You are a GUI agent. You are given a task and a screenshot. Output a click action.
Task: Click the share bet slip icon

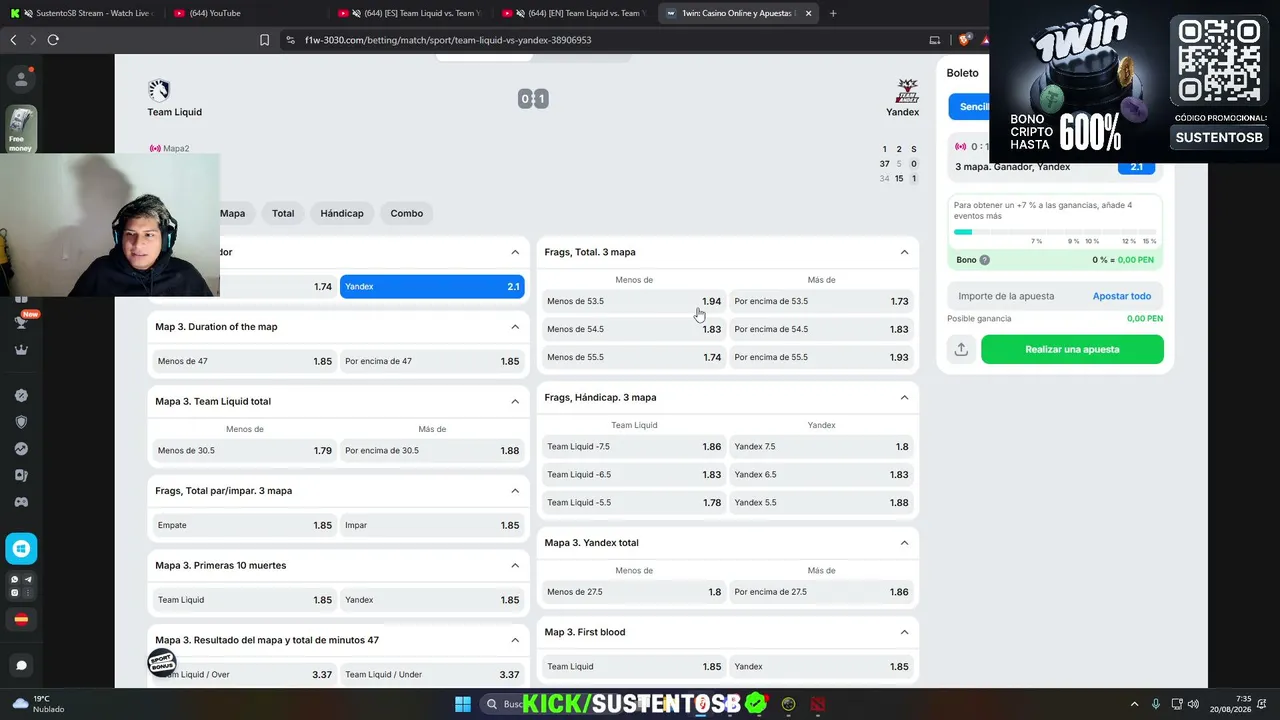tap(961, 349)
